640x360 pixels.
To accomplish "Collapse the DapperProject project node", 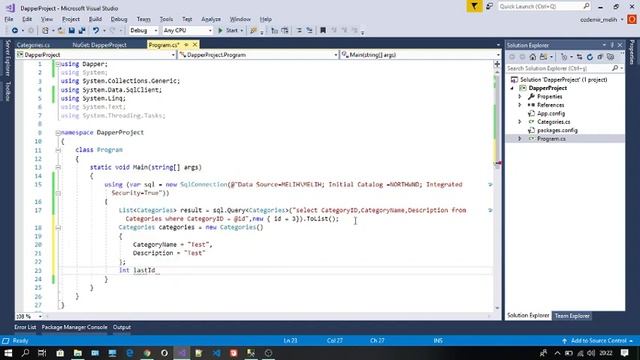I will (x=512, y=88).
